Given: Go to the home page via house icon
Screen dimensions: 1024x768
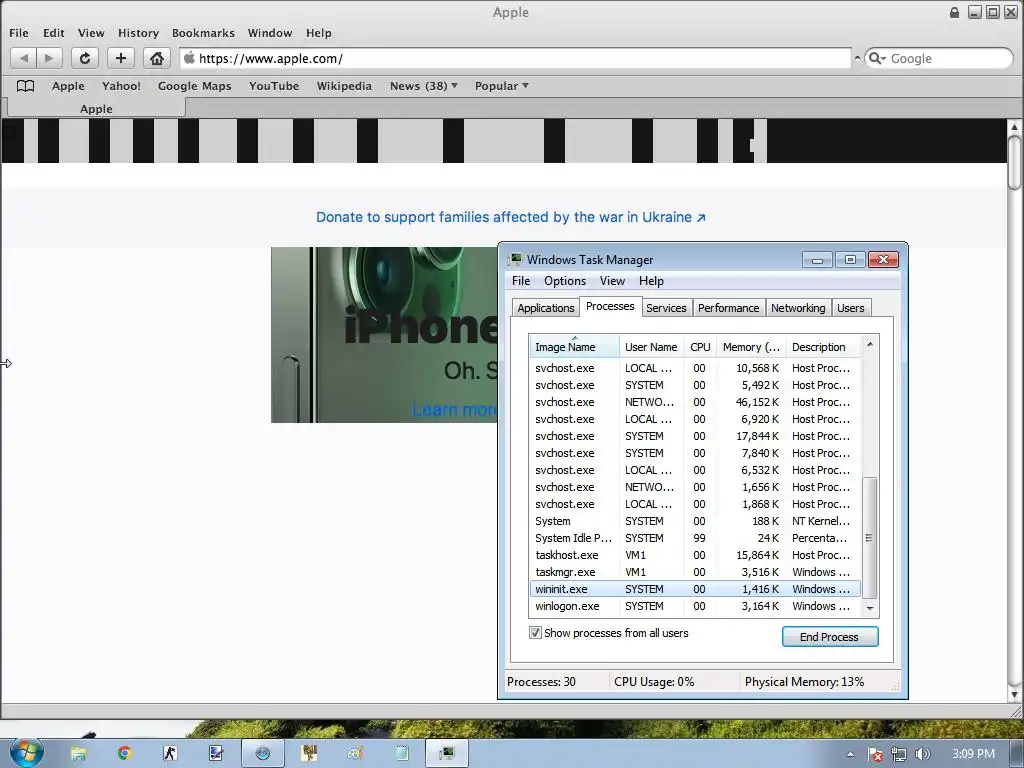Looking at the screenshot, I should [x=156, y=58].
